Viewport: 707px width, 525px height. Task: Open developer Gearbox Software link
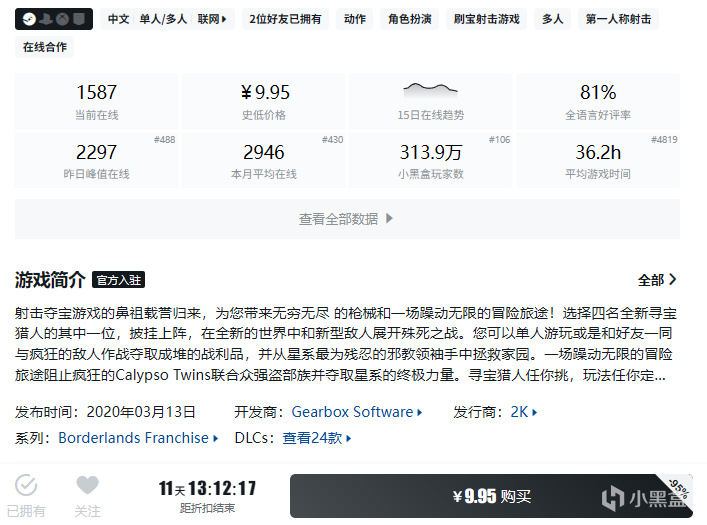click(356, 412)
